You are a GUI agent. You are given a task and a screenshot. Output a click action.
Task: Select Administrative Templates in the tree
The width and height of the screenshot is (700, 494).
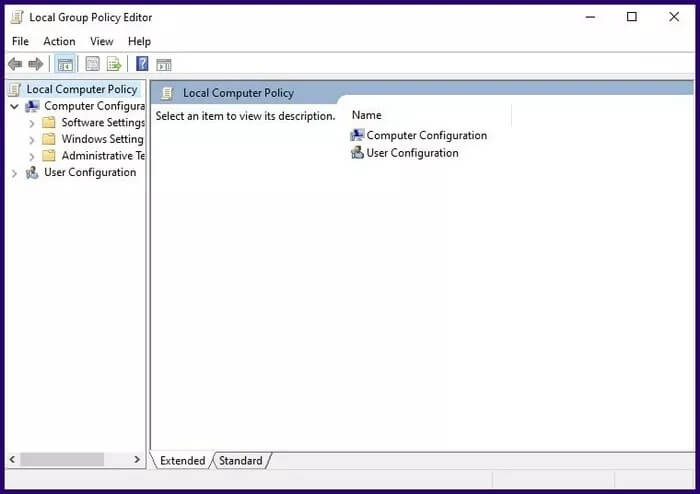click(104, 155)
